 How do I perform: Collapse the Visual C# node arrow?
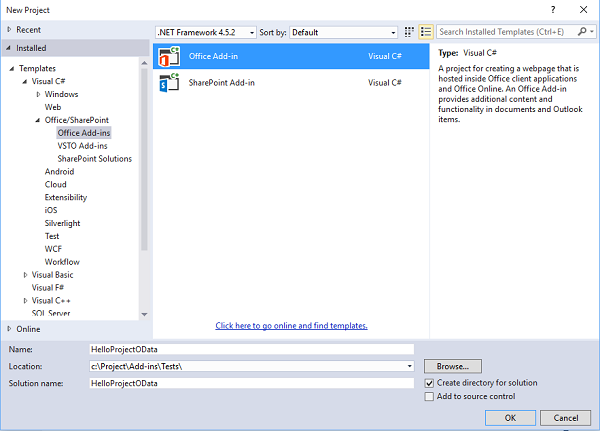pyautogui.click(x=24, y=82)
